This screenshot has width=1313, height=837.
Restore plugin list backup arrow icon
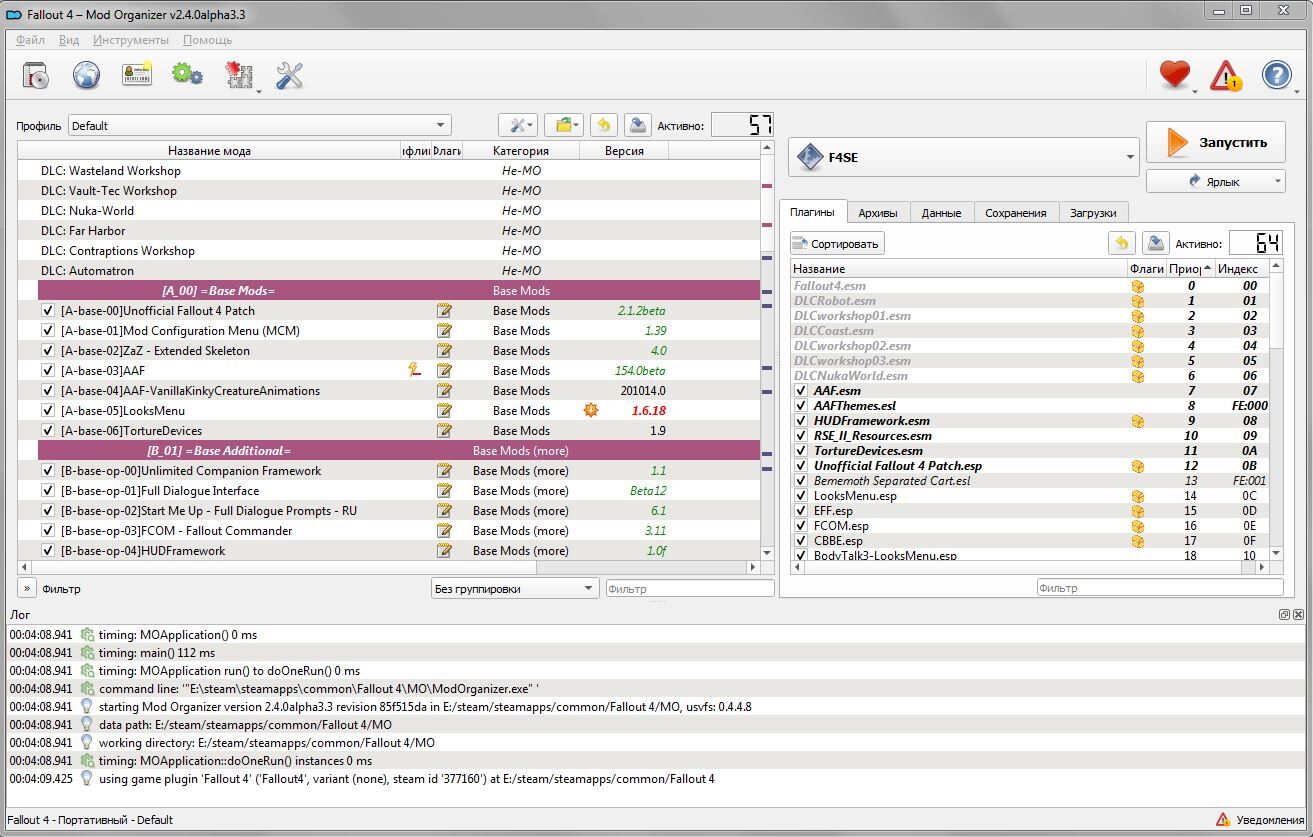tap(1121, 243)
